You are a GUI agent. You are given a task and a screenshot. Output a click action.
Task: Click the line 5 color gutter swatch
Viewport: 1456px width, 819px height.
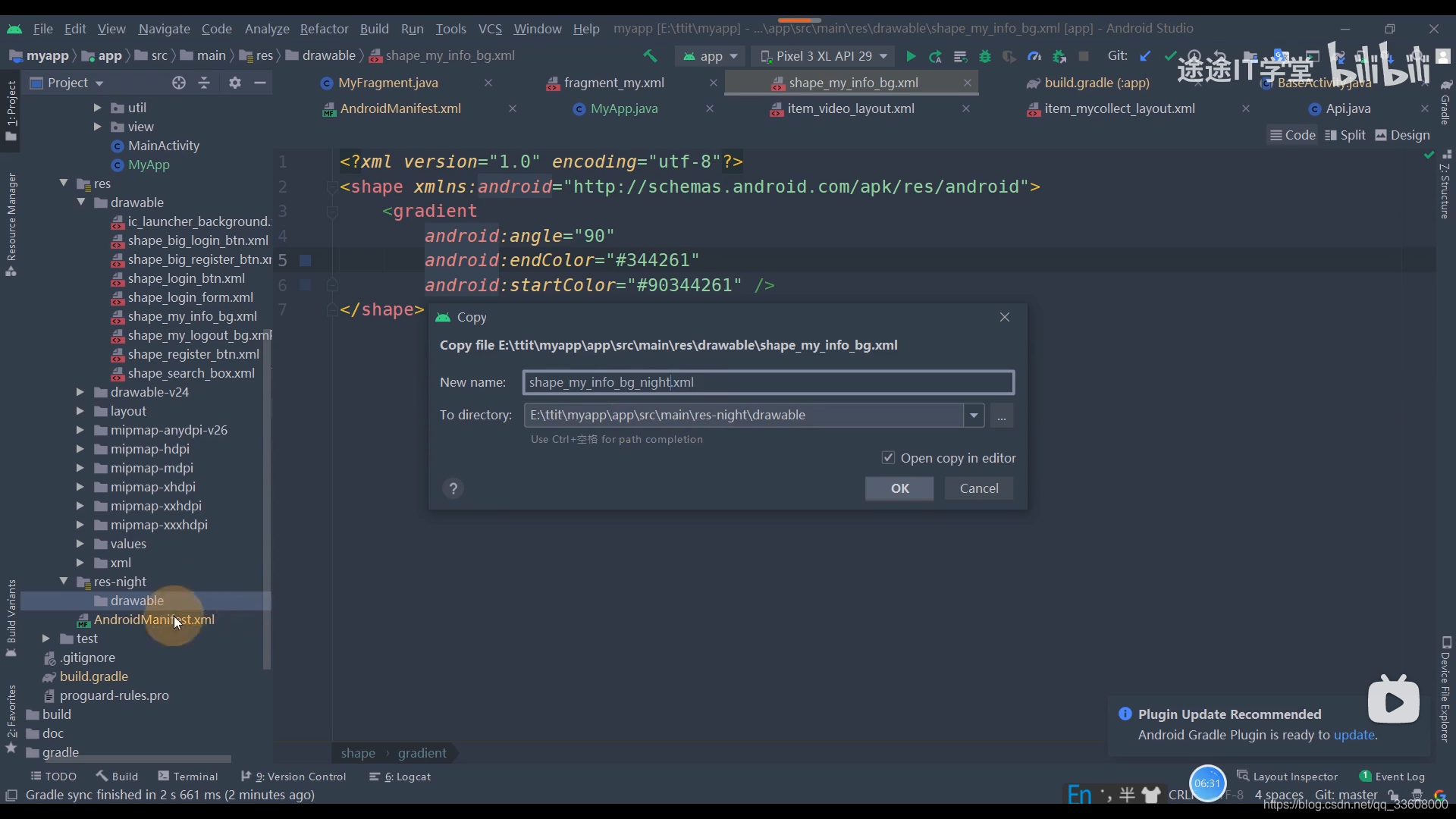point(306,260)
